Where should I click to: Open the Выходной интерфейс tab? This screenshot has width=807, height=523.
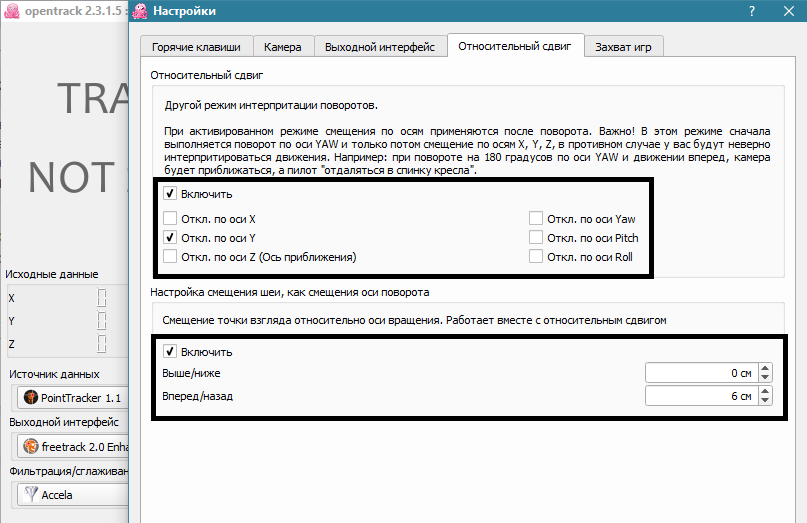[x=380, y=47]
